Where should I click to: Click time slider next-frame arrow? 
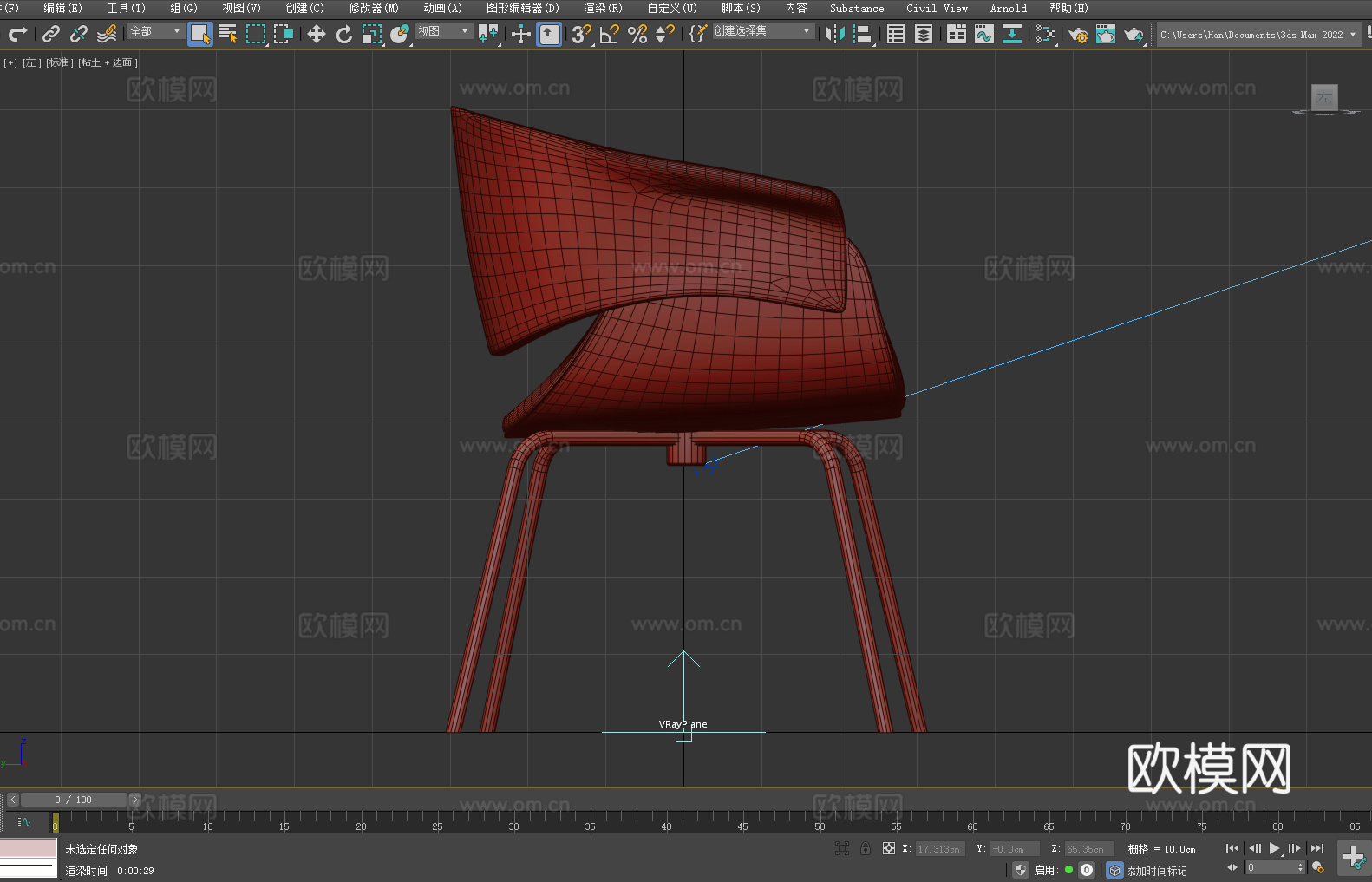[x=134, y=800]
